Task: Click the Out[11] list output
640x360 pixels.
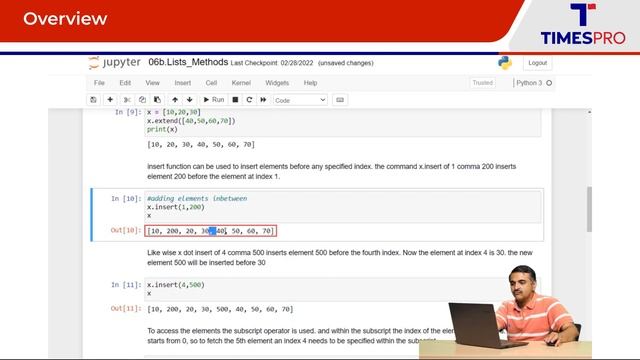Action: point(220,309)
